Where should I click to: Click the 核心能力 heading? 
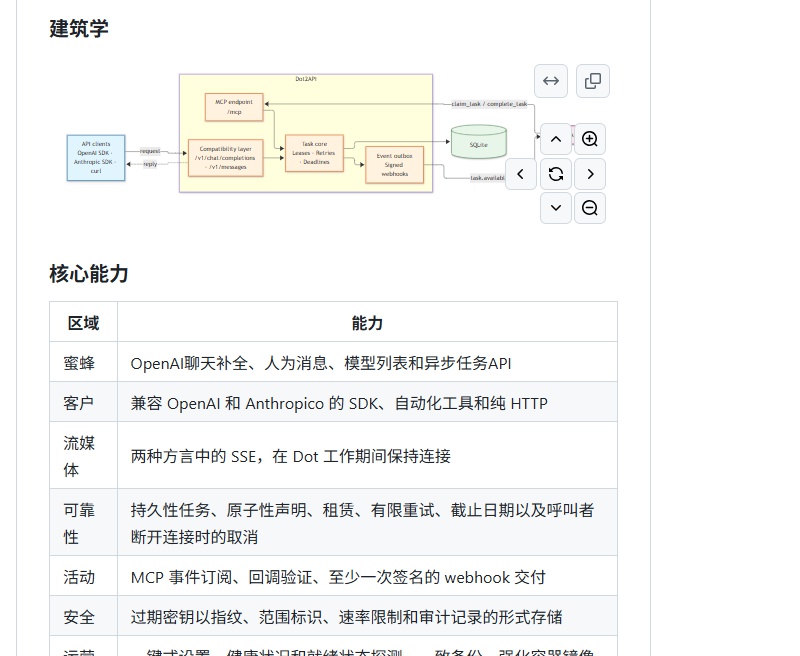[x=89, y=274]
